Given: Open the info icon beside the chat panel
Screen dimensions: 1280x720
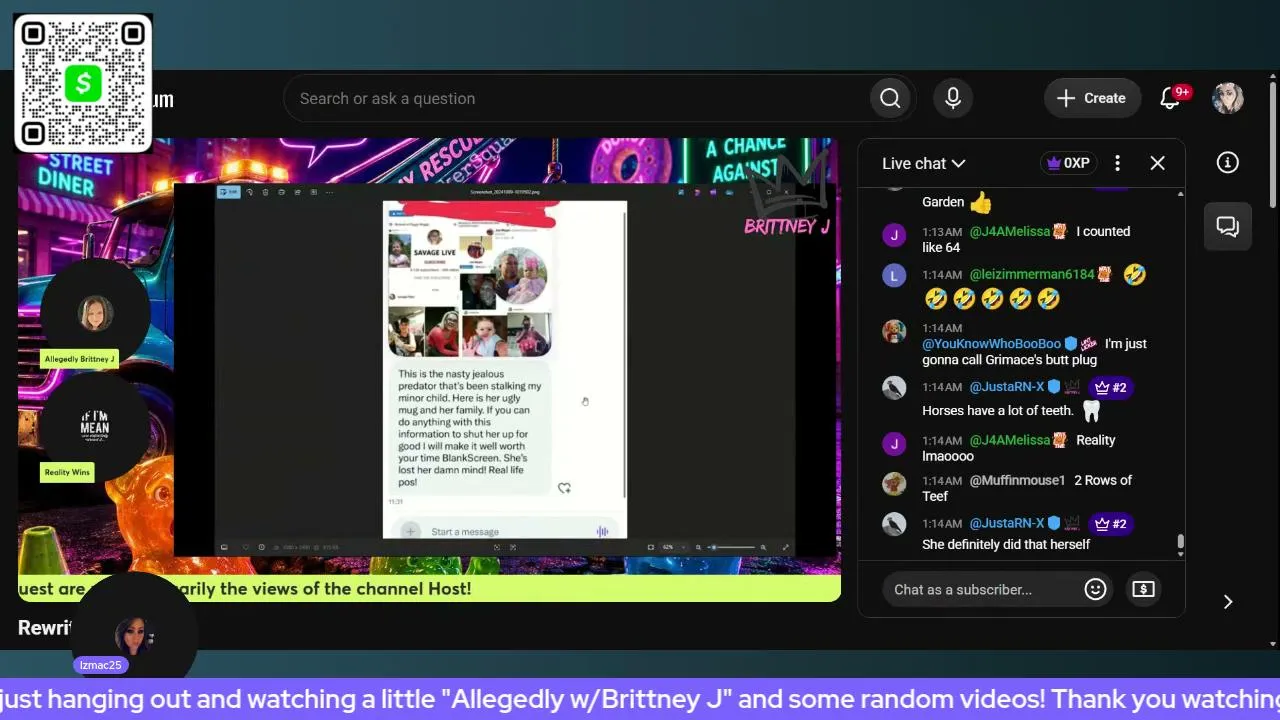Looking at the screenshot, I should point(1228,162).
